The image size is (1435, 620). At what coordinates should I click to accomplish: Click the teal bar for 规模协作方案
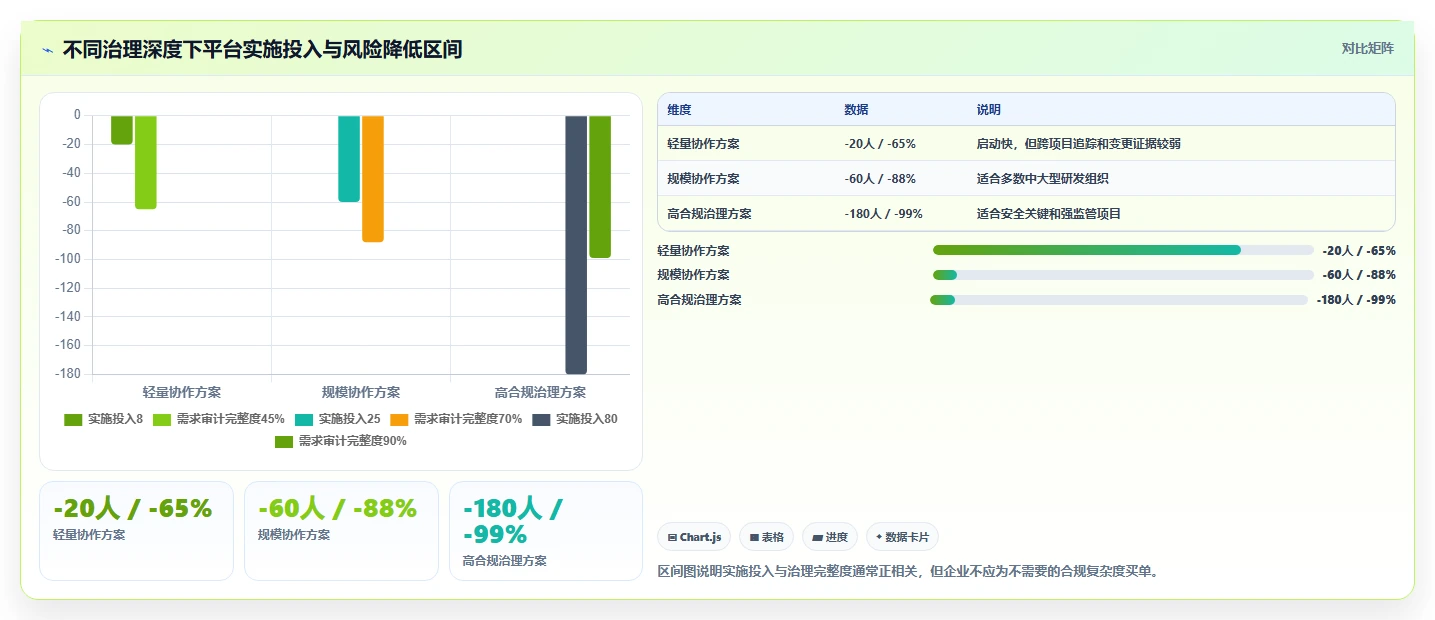click(x=349, y=159)
